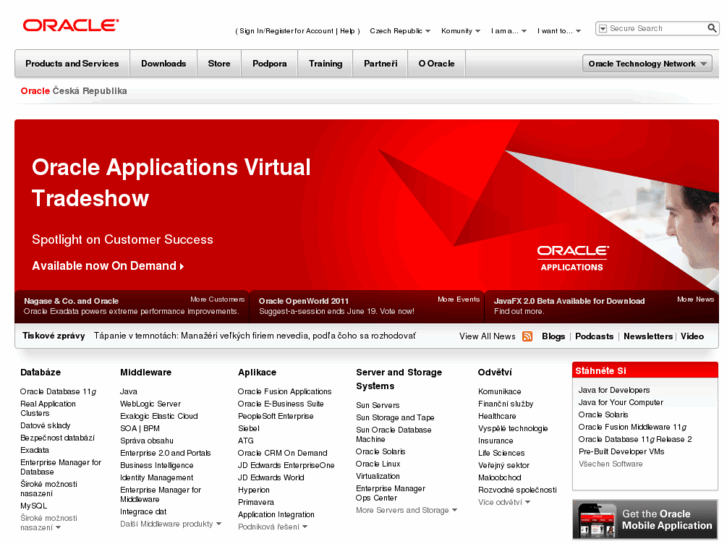Click 'Oracle Database 11g' link under Databáze

pyautogui.click(x=58, y=391)
